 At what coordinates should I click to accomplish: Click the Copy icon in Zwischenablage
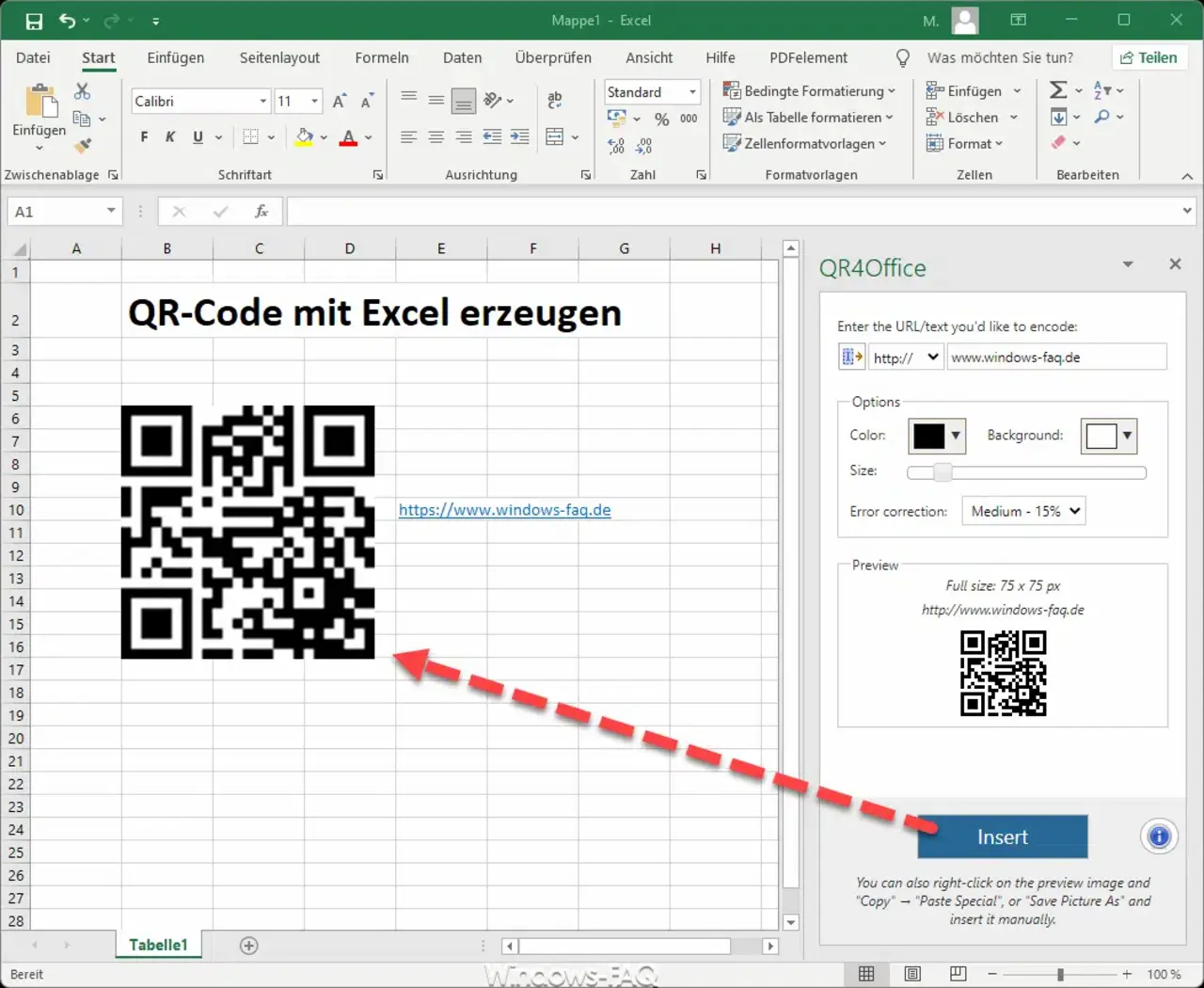pyautogui.click(x=82, y=119)
